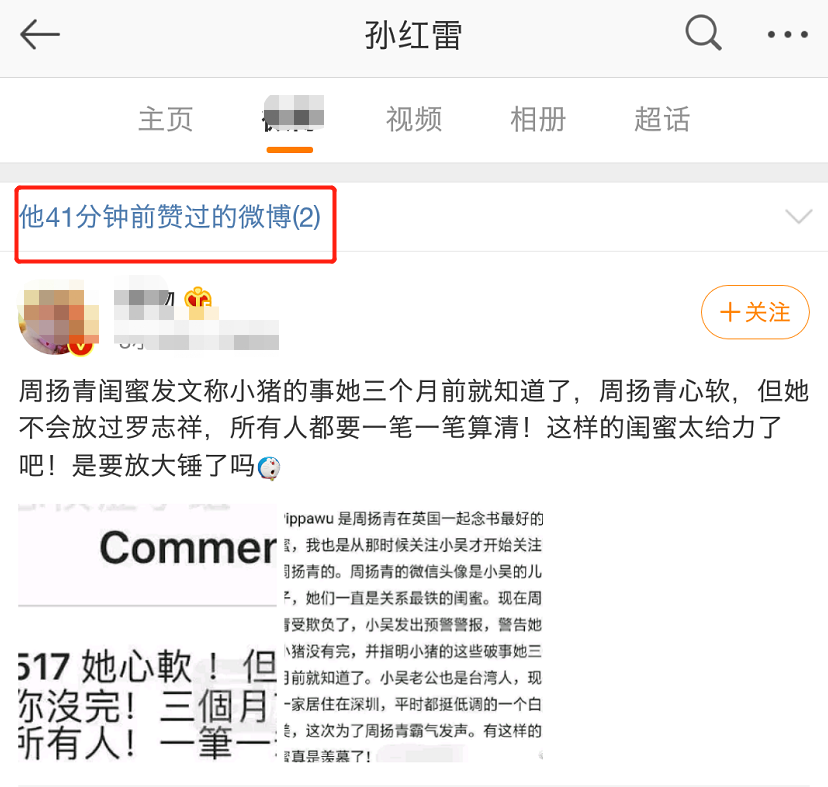
Task: Open the three-dot more options menu
Action: (x=787, y=34)
